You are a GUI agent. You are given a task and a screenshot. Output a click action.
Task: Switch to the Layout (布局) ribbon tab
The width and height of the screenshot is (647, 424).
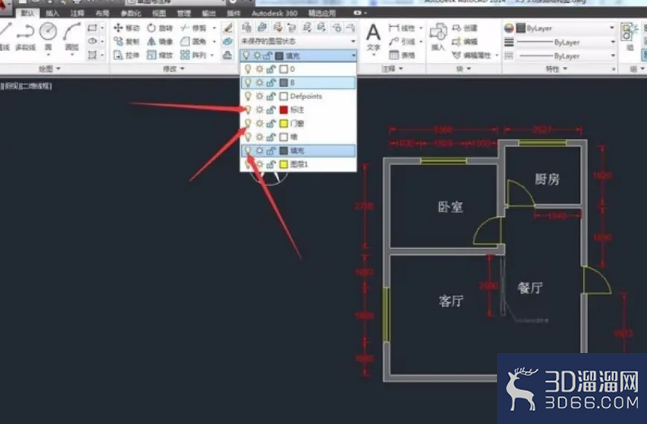point(102,13)
